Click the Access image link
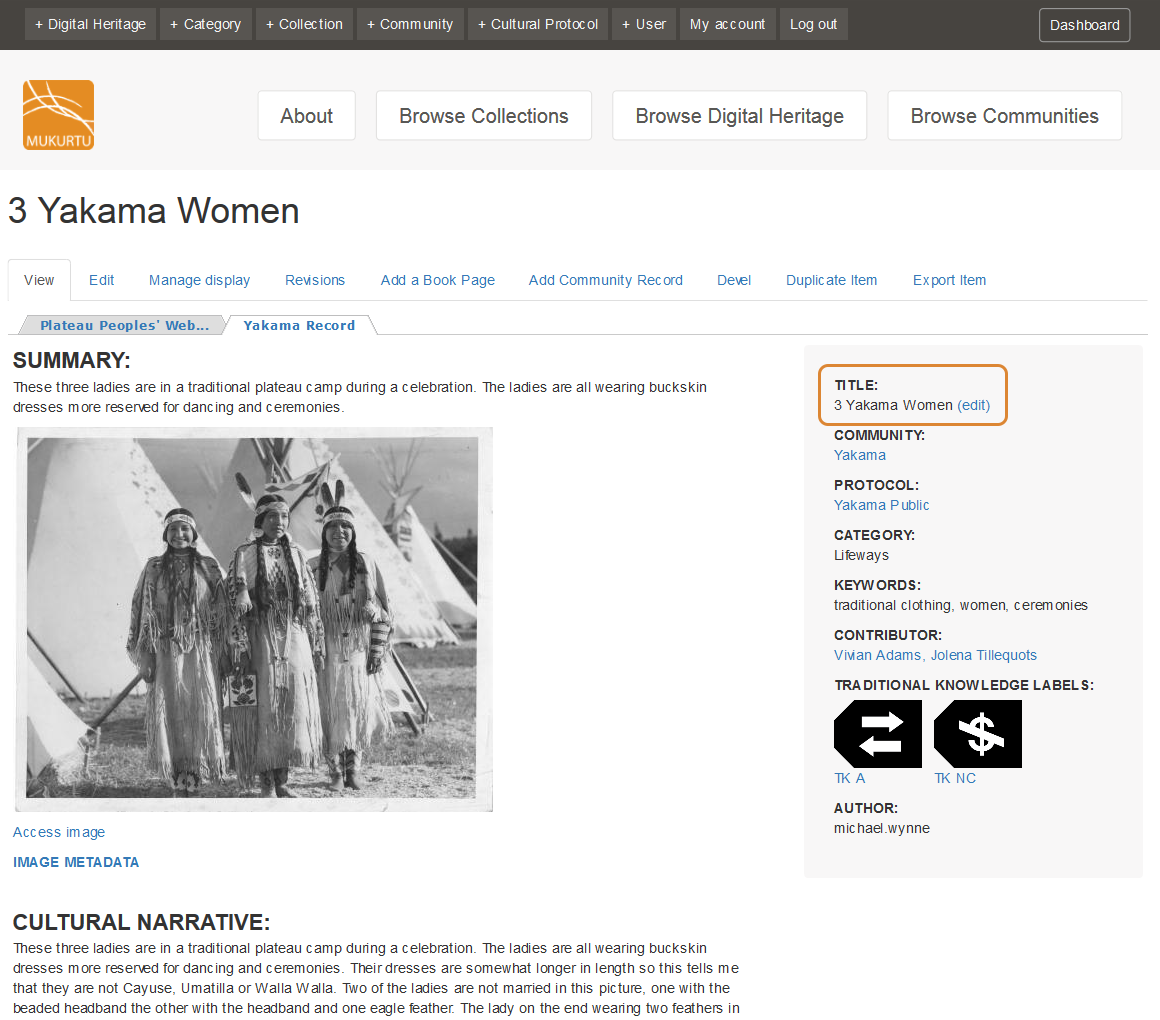This screenshot has height=1020, width=1160. (59, 832)
